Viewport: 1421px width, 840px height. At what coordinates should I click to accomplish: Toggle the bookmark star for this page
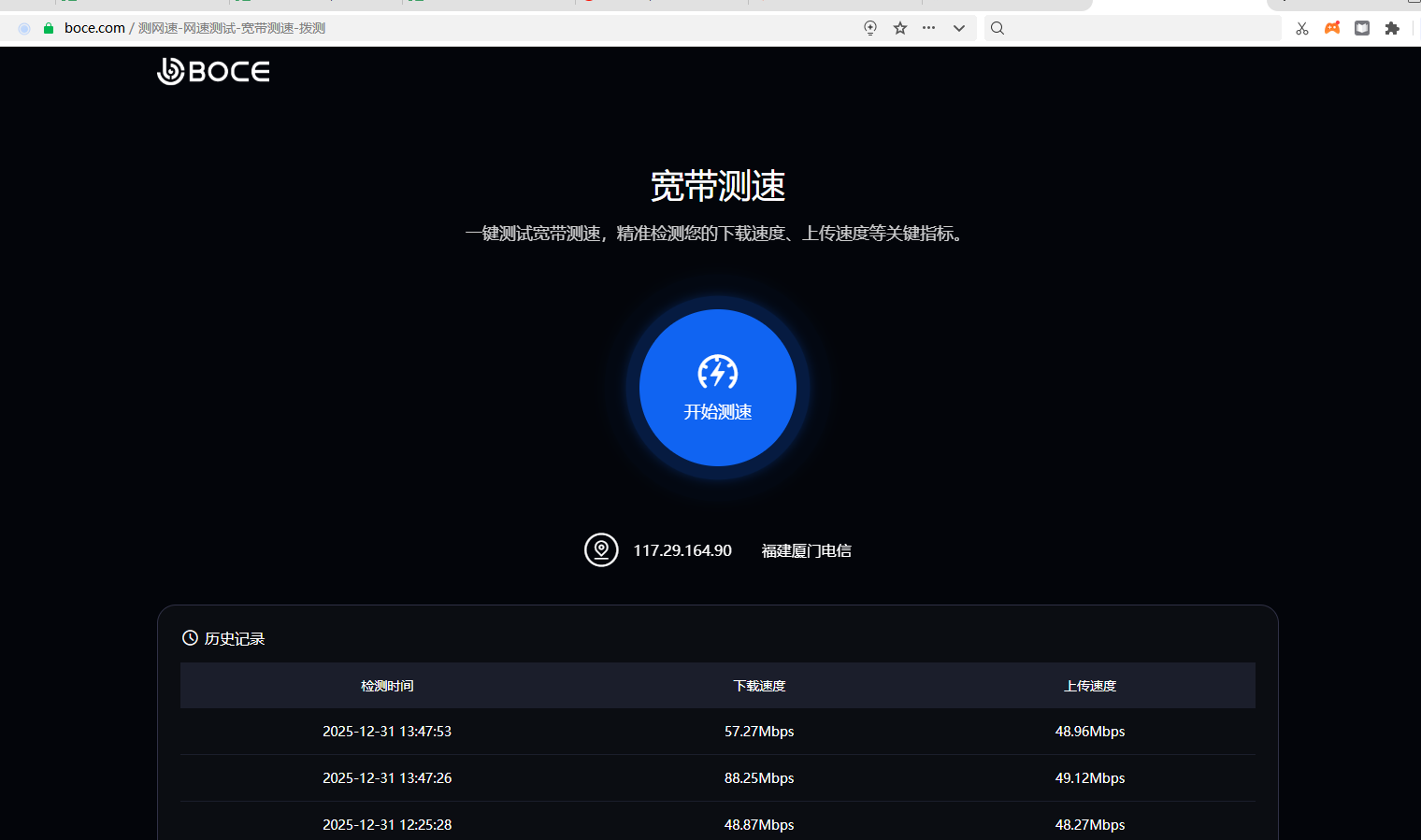tap(899, 28)
